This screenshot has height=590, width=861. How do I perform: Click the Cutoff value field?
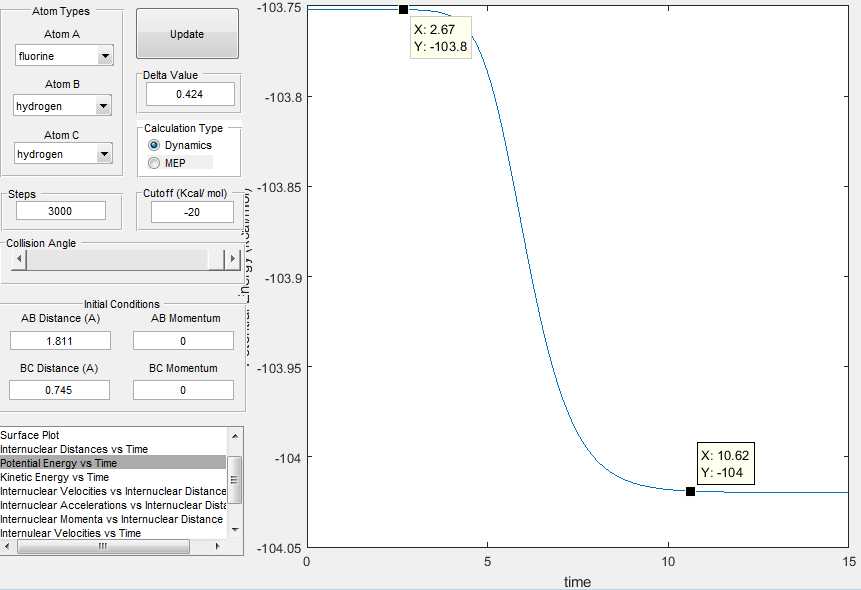[x=192, y=212]
